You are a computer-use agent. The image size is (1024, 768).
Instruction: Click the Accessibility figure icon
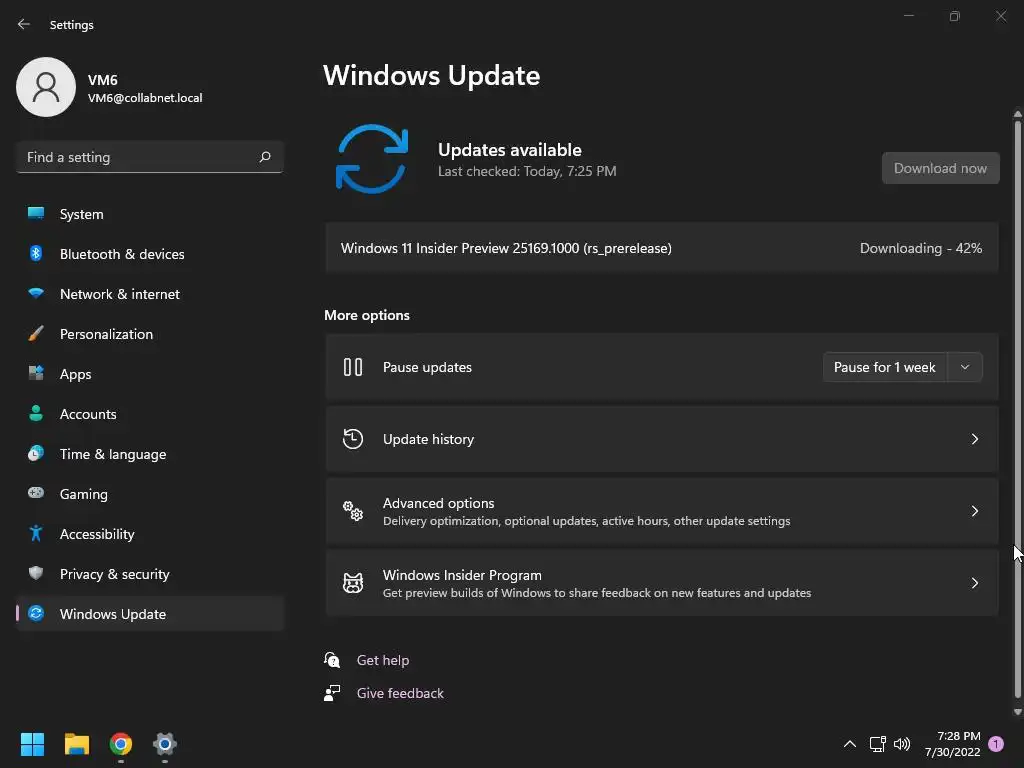[x=36, y=534]
